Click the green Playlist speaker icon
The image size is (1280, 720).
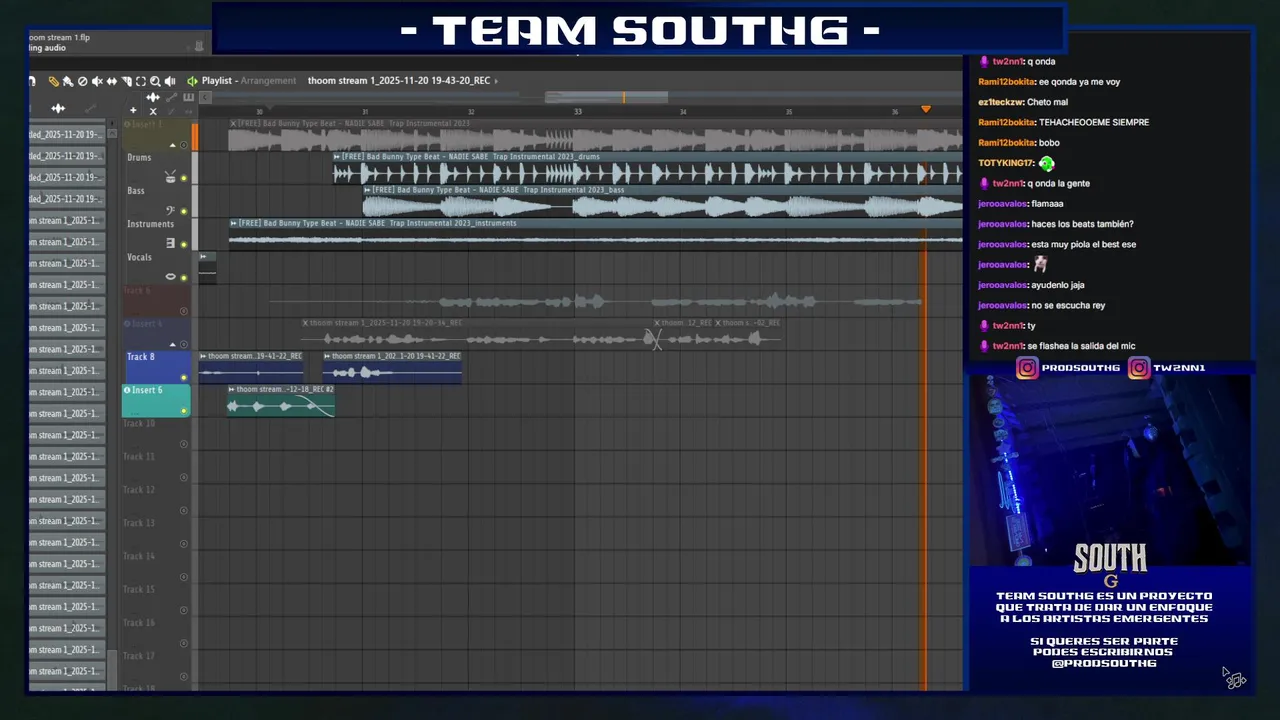192,81
